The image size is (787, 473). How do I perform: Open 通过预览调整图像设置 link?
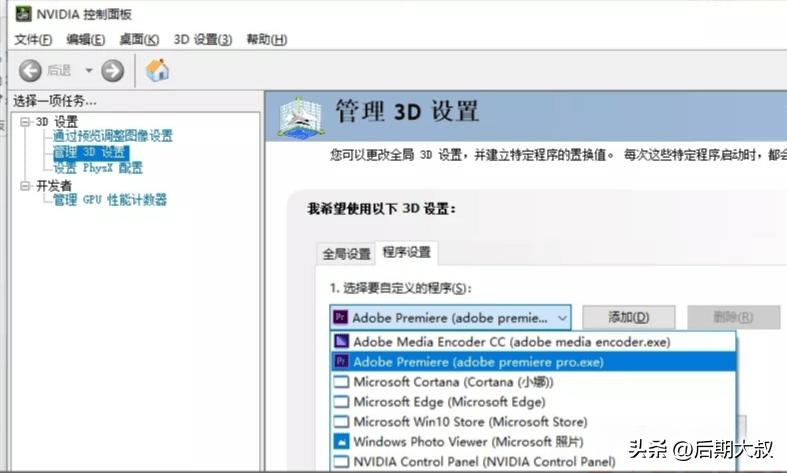(x=112, y=136)
